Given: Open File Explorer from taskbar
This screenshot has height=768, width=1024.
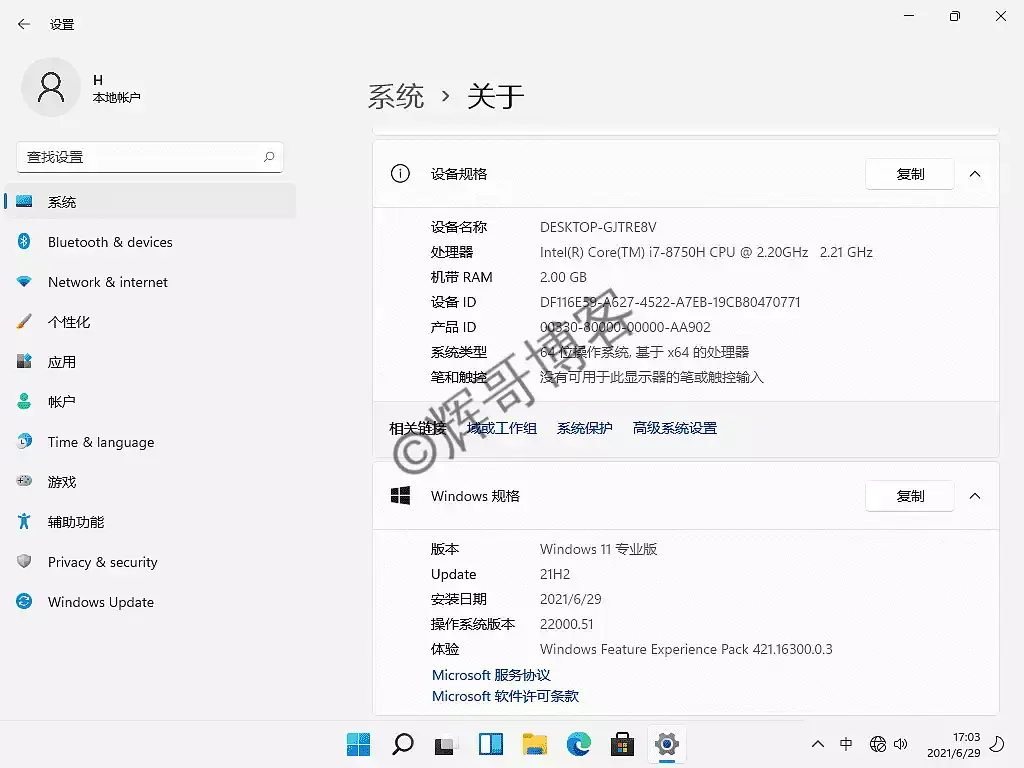Looking at the screenshot, I should tap(535, 744).
